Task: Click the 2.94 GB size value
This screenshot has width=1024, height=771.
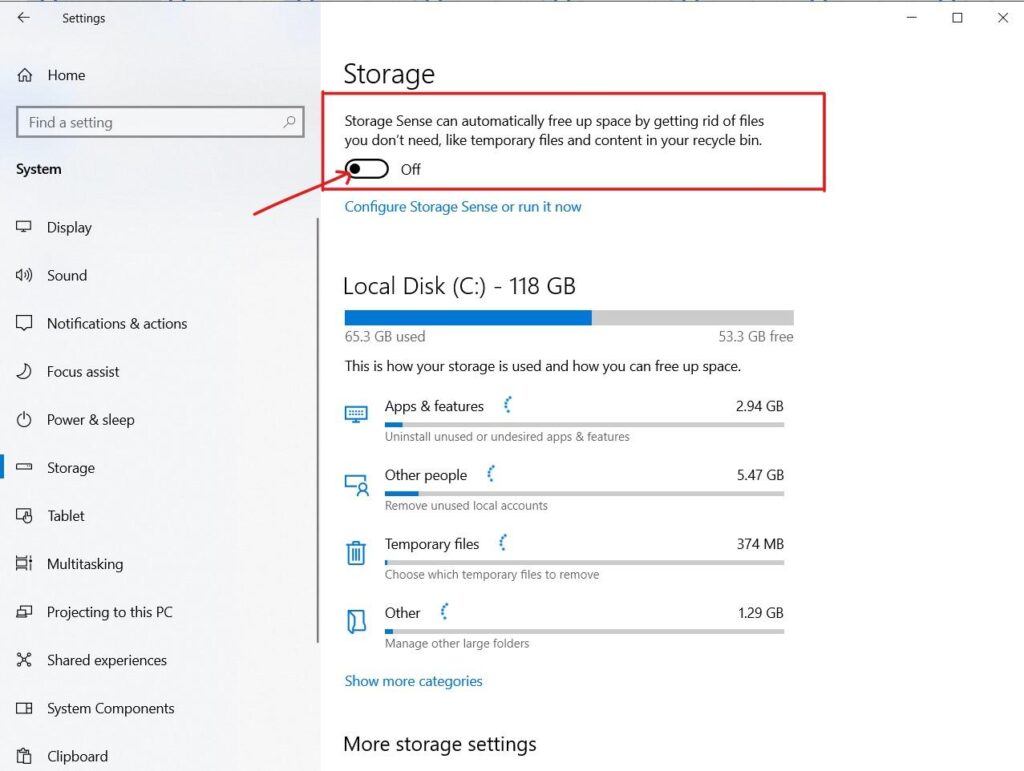Action: pyautogui.click(x=760, y=405)
